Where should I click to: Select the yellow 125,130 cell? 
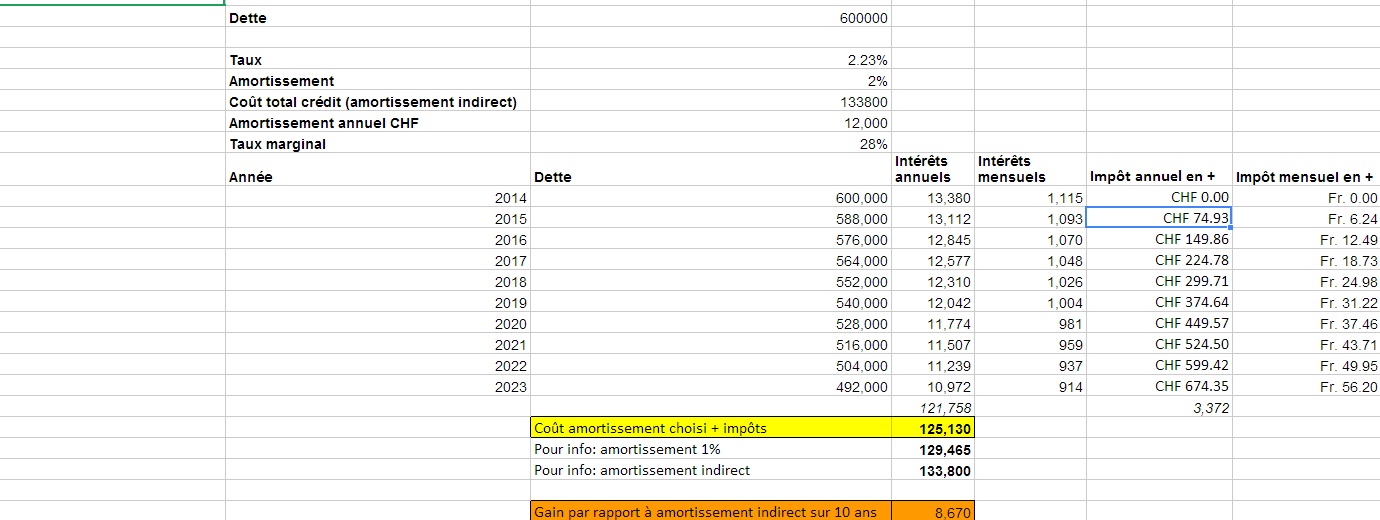point(932,428)
